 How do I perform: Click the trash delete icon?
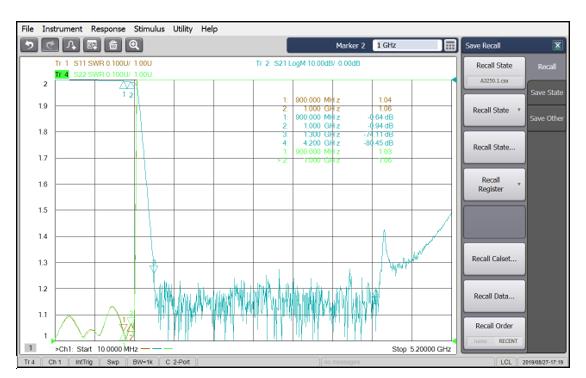coord(113,45)
